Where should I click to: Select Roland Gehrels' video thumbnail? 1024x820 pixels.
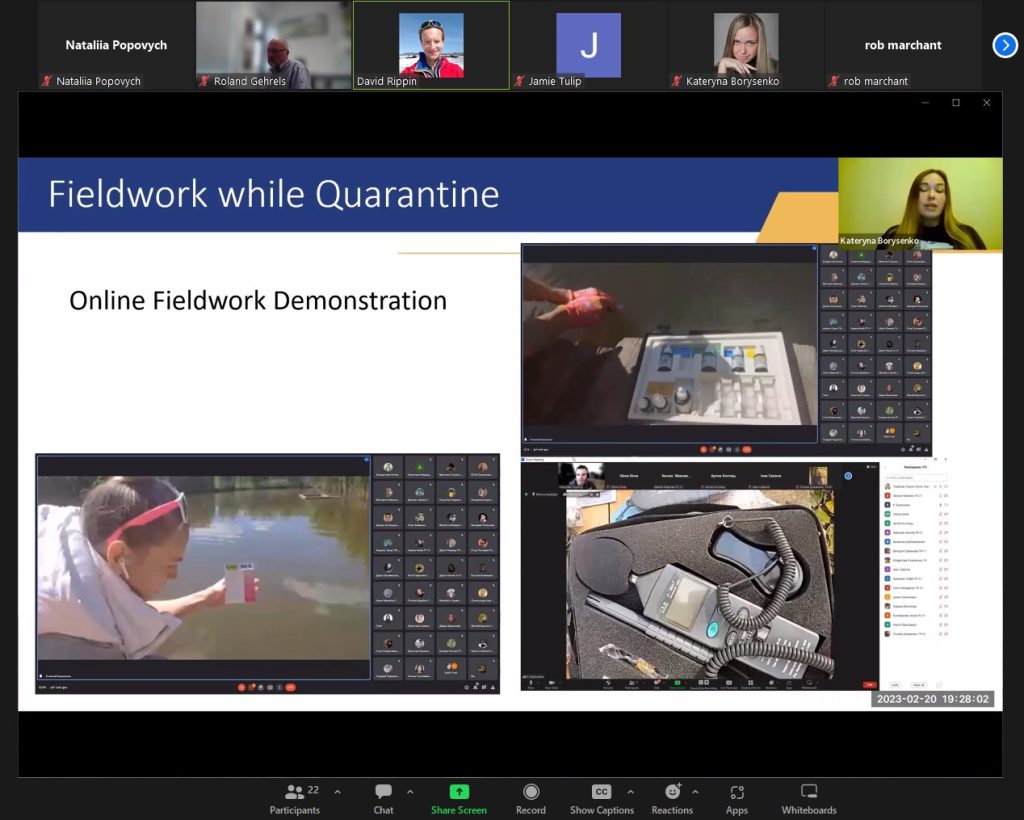click(x=273, y=45)
